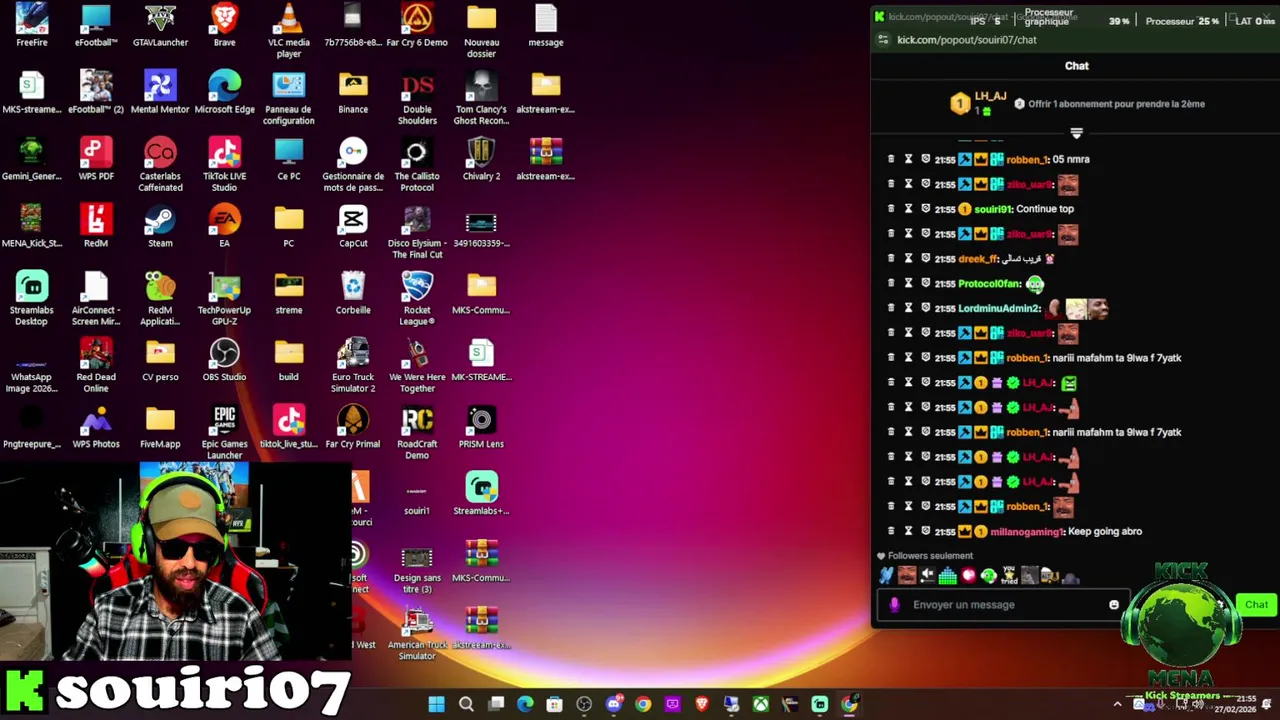
Task: Open the TechPowerUp GPU-Z shortcut
Action: [x=224, y=298]
